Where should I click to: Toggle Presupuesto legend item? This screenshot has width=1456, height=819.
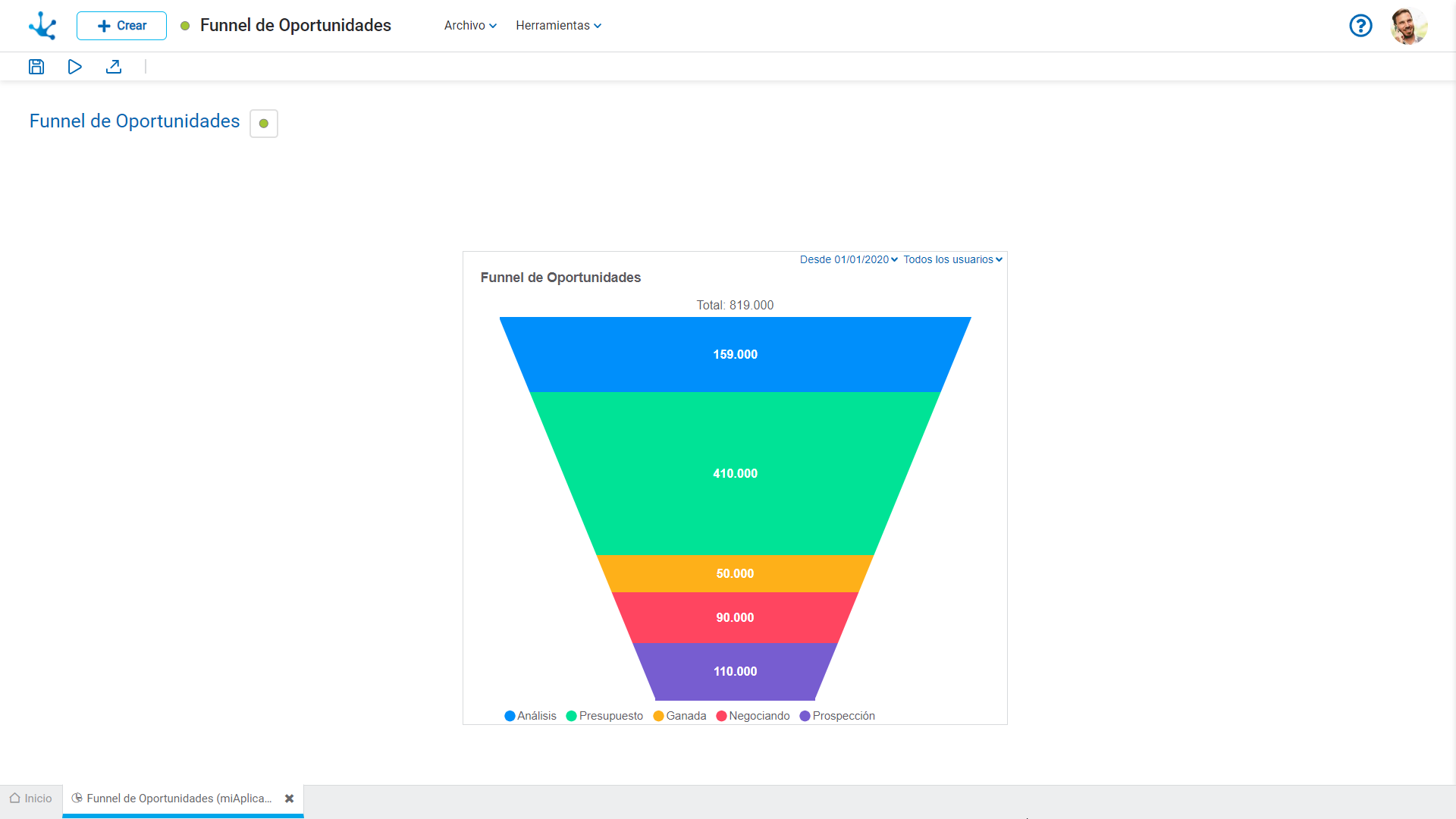click(x=604, y=716)
